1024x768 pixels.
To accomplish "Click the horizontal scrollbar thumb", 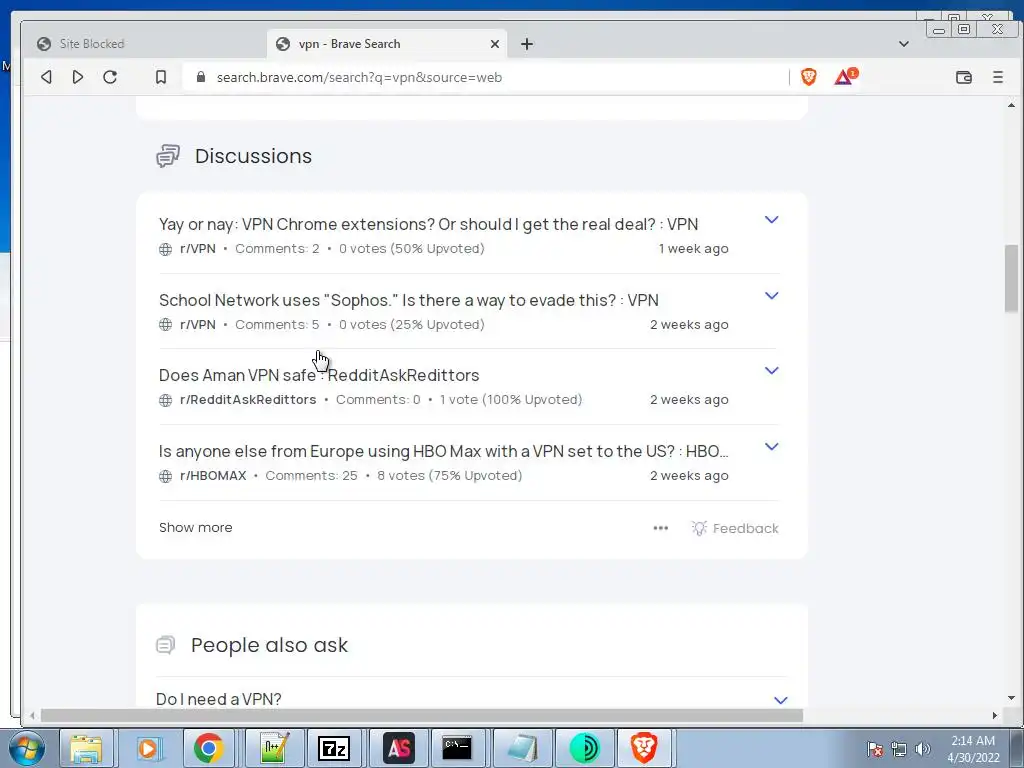I will click(422, 716).
